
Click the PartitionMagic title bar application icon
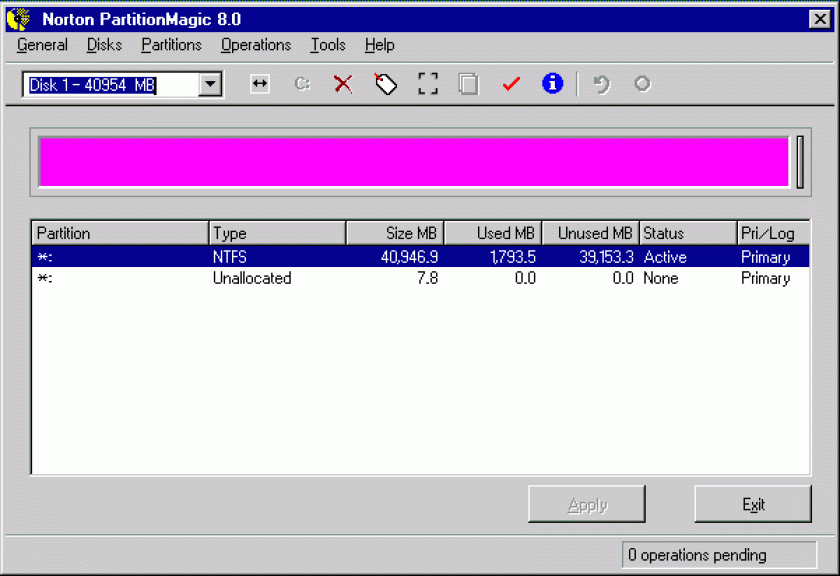18,19
